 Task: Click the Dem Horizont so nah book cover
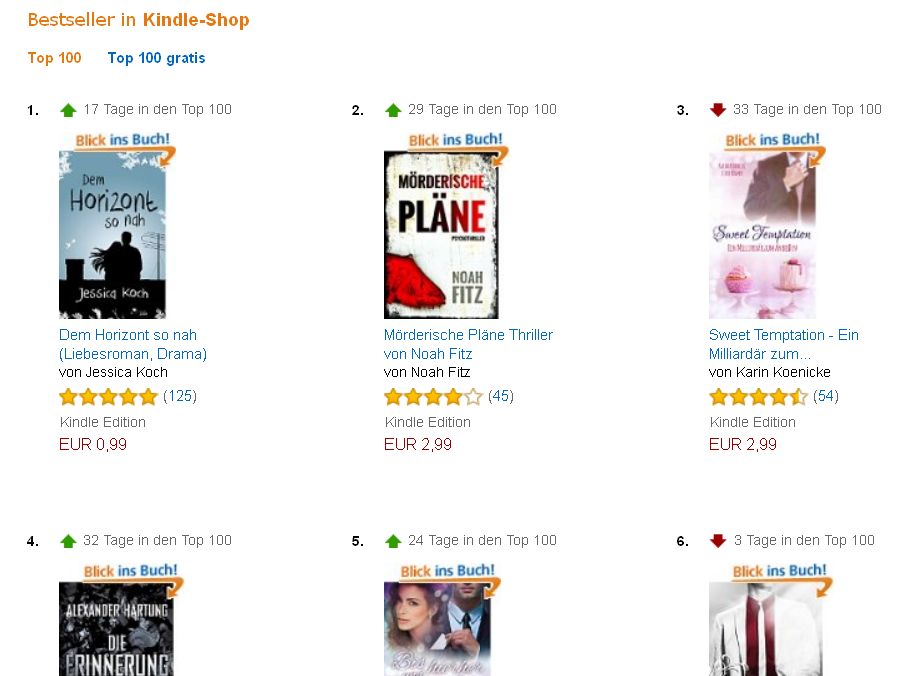[x=112, y=235]
